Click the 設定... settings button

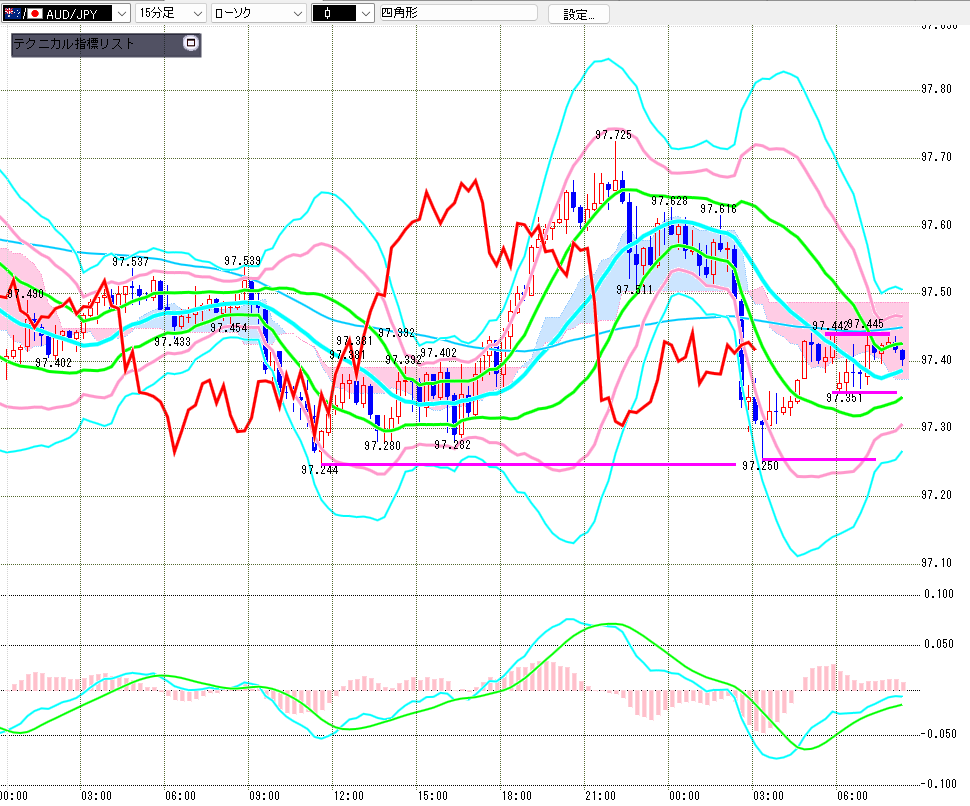[578, 14]
